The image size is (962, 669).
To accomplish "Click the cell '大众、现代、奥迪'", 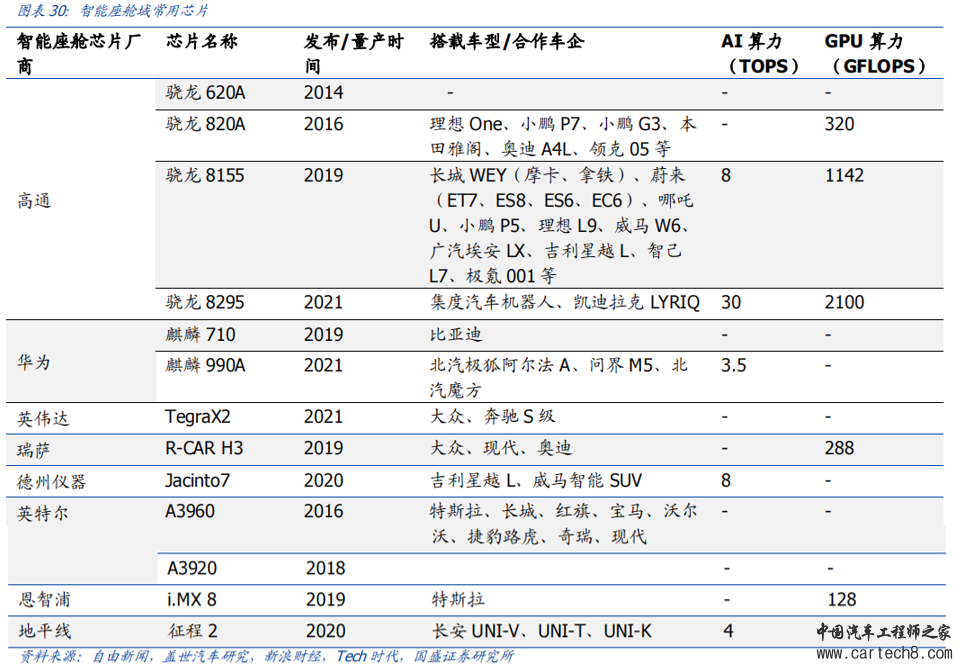I will (x=501, y=448).
